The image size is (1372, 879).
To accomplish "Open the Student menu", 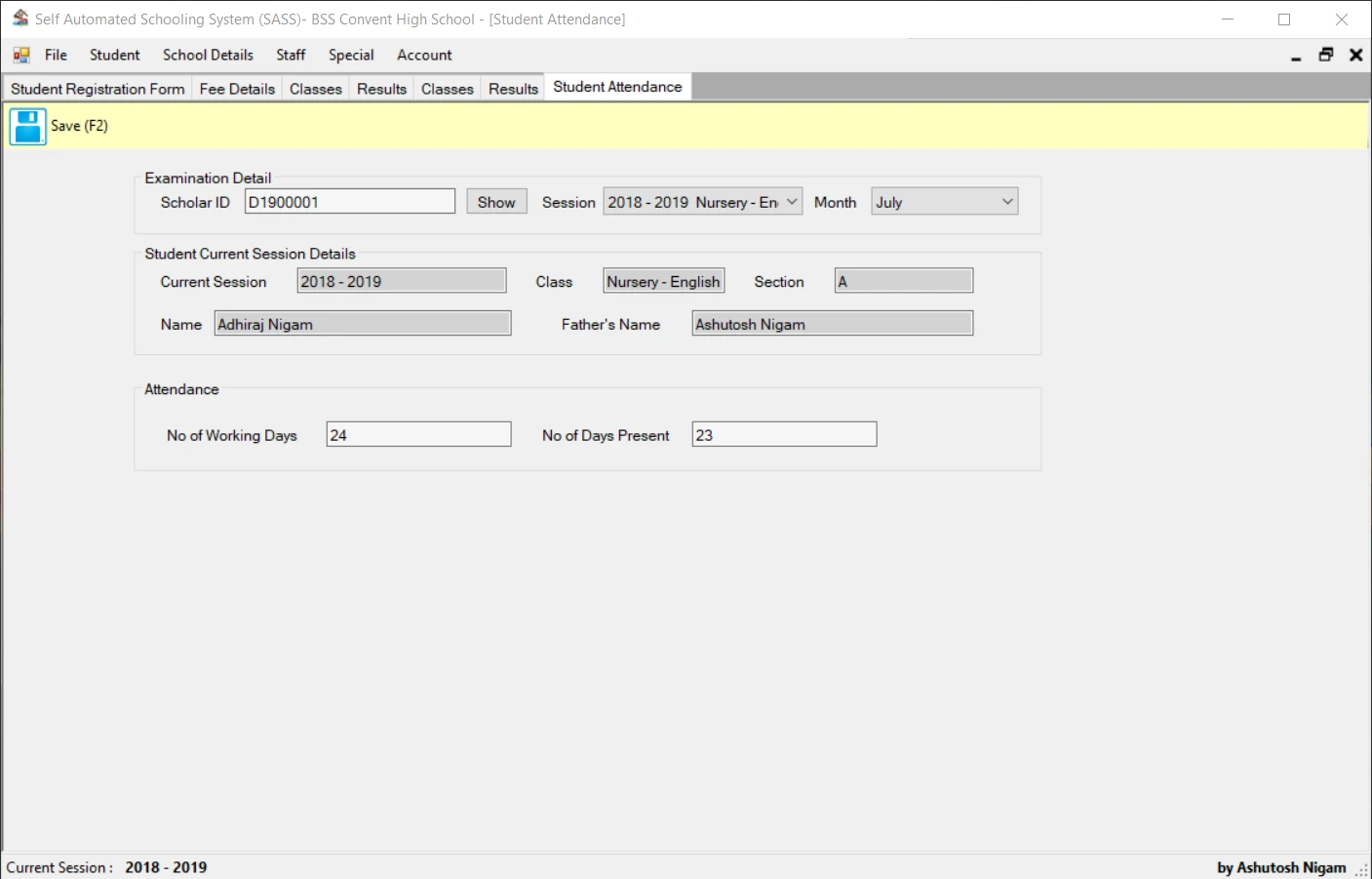I will [x=114, y=55].
